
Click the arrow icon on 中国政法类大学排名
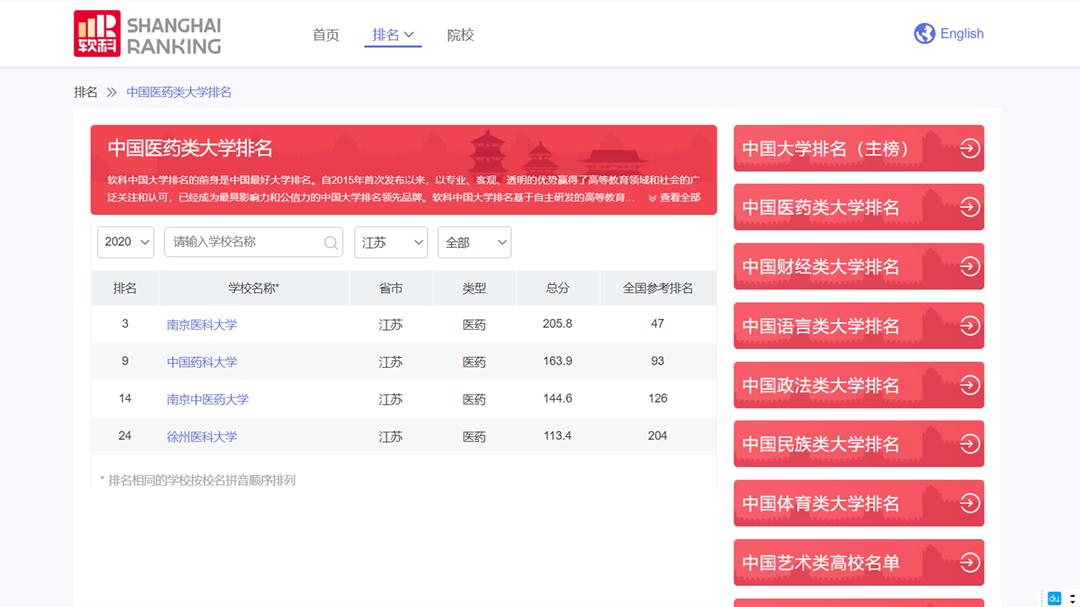click(967, 385)
